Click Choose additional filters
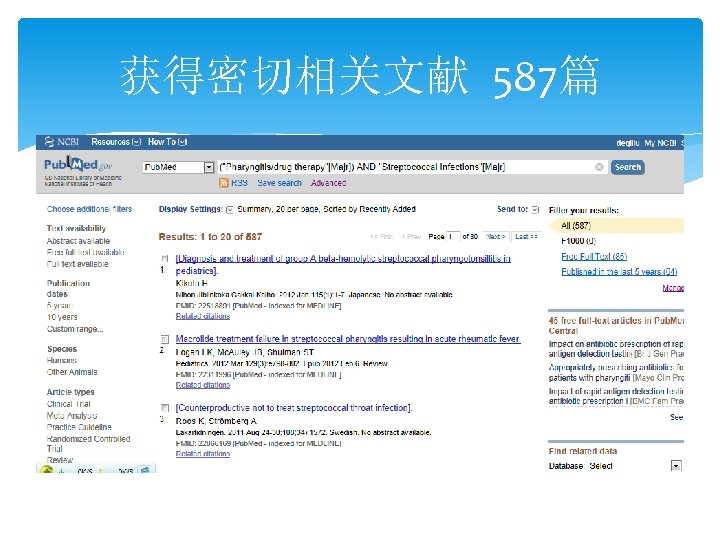This screenshot has width=720, height=540. tap(89, 209)
